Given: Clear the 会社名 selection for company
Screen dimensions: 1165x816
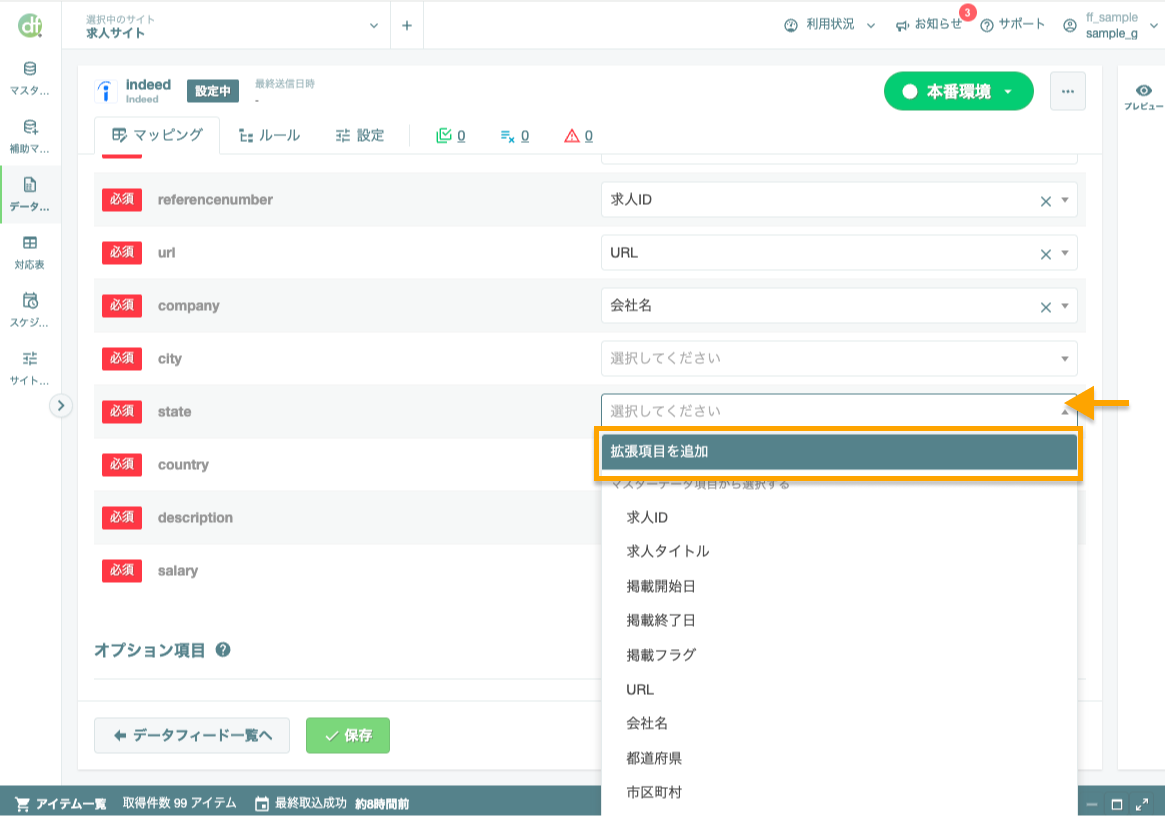Looking at the screenshot, I should [x=1045, y=307].
